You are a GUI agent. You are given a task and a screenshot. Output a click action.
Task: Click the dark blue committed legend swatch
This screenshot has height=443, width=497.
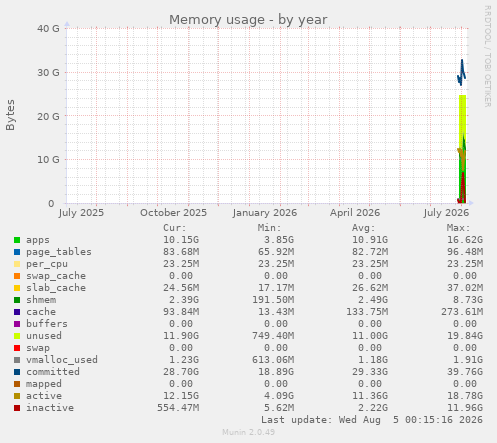(17, 372)
